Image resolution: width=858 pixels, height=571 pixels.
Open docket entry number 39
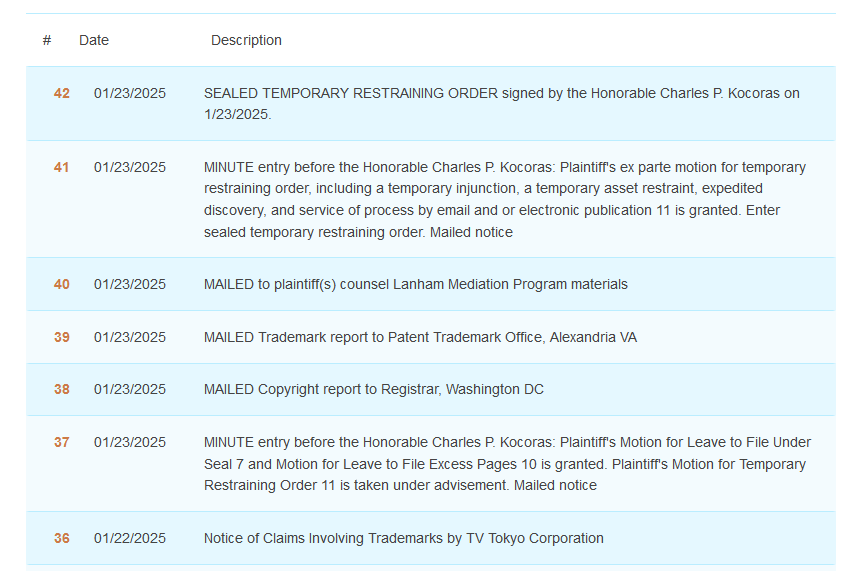pyautogui.click(x=62, y=337)
